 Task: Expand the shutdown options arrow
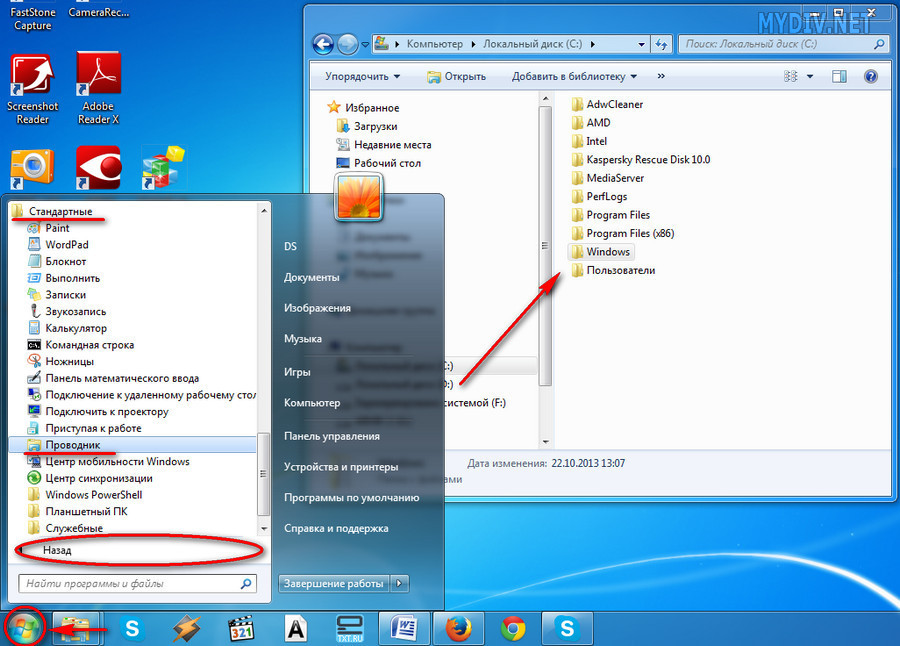click(x=399, y=583)
